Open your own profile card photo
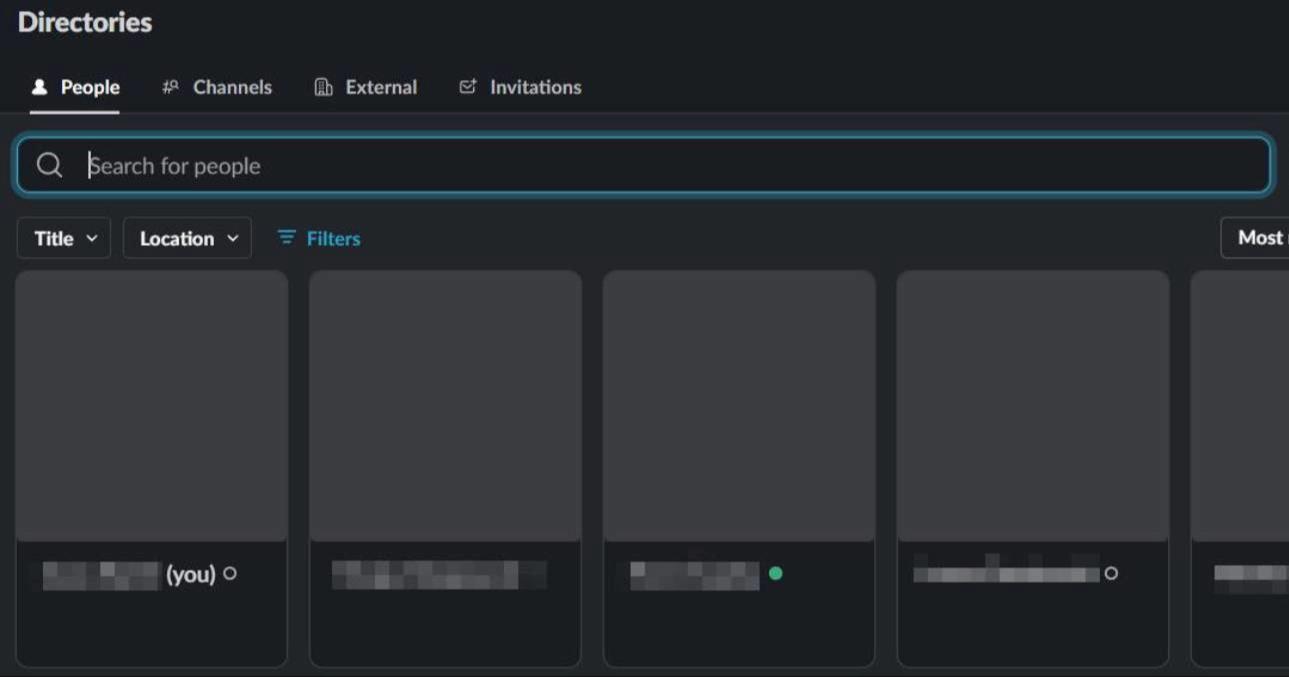 coord(152,406)
